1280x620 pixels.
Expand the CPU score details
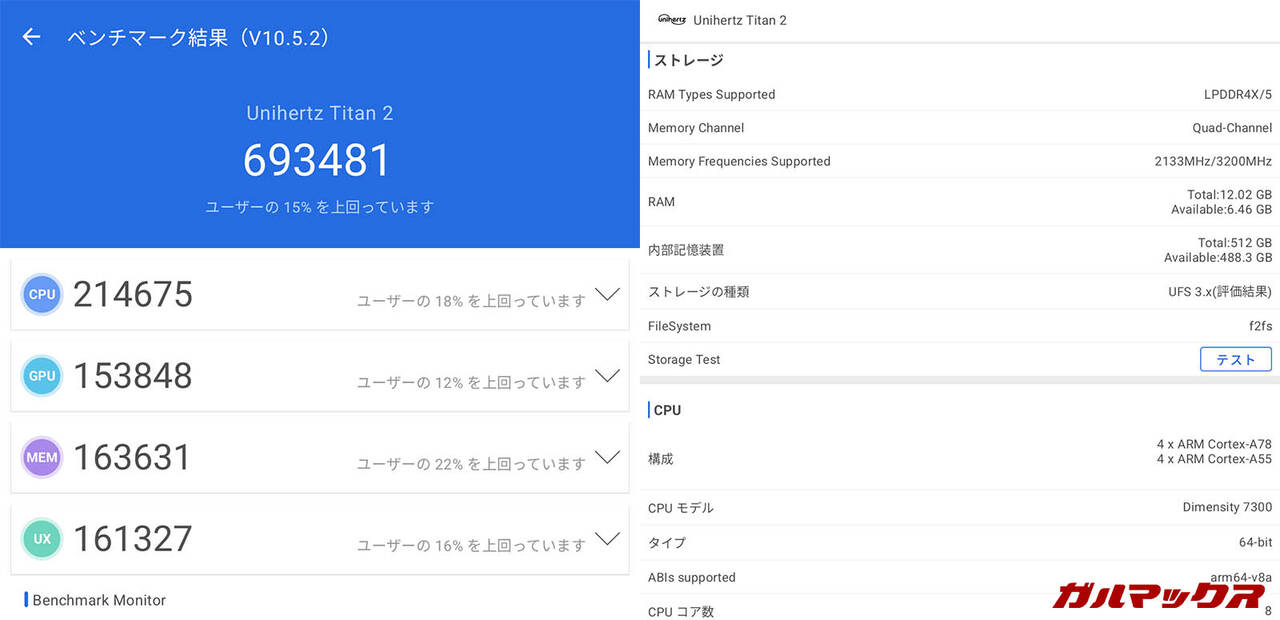pos(607,294)
